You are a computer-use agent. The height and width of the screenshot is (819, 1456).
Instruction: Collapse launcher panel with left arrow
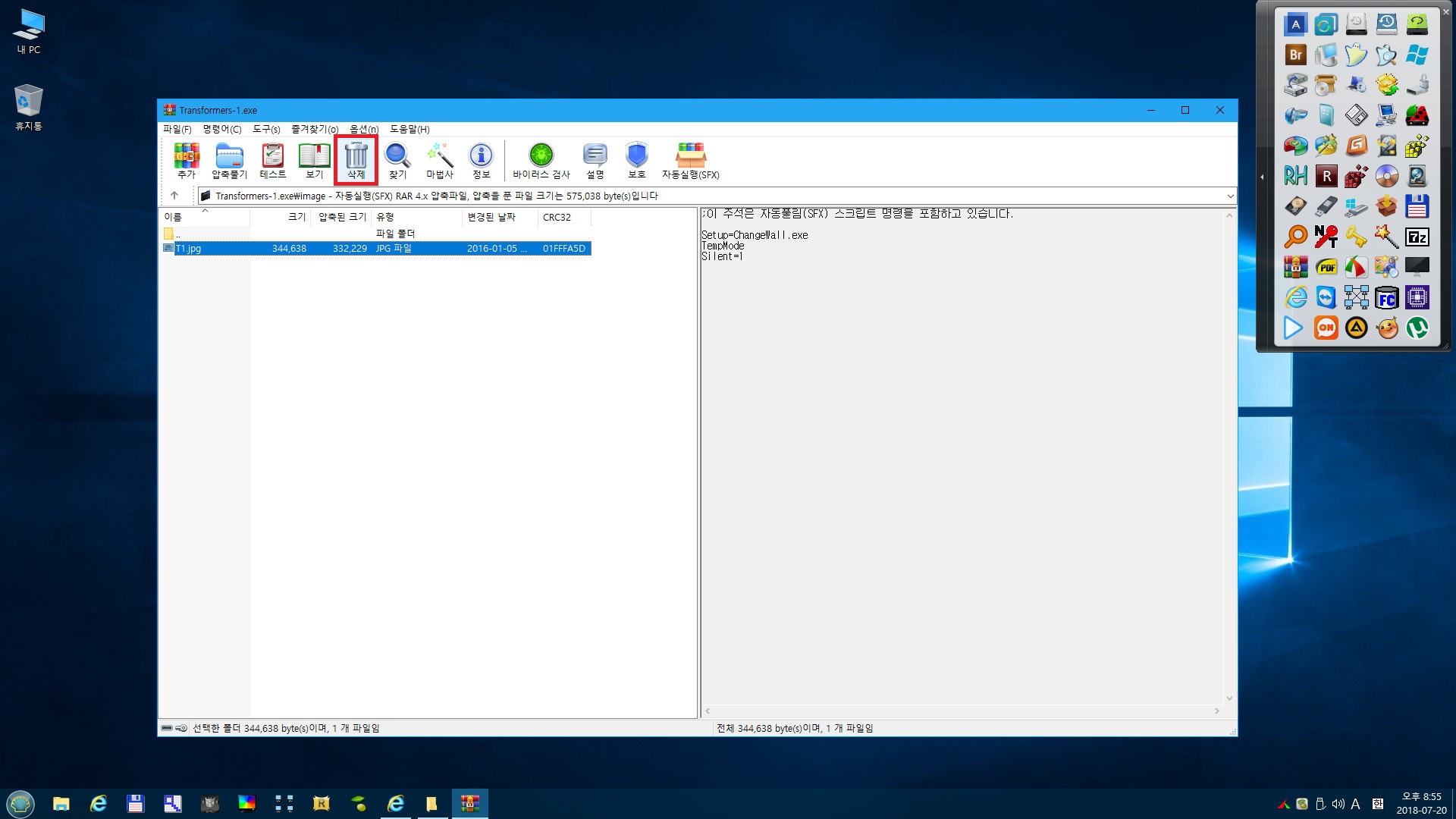point(1262,177)
